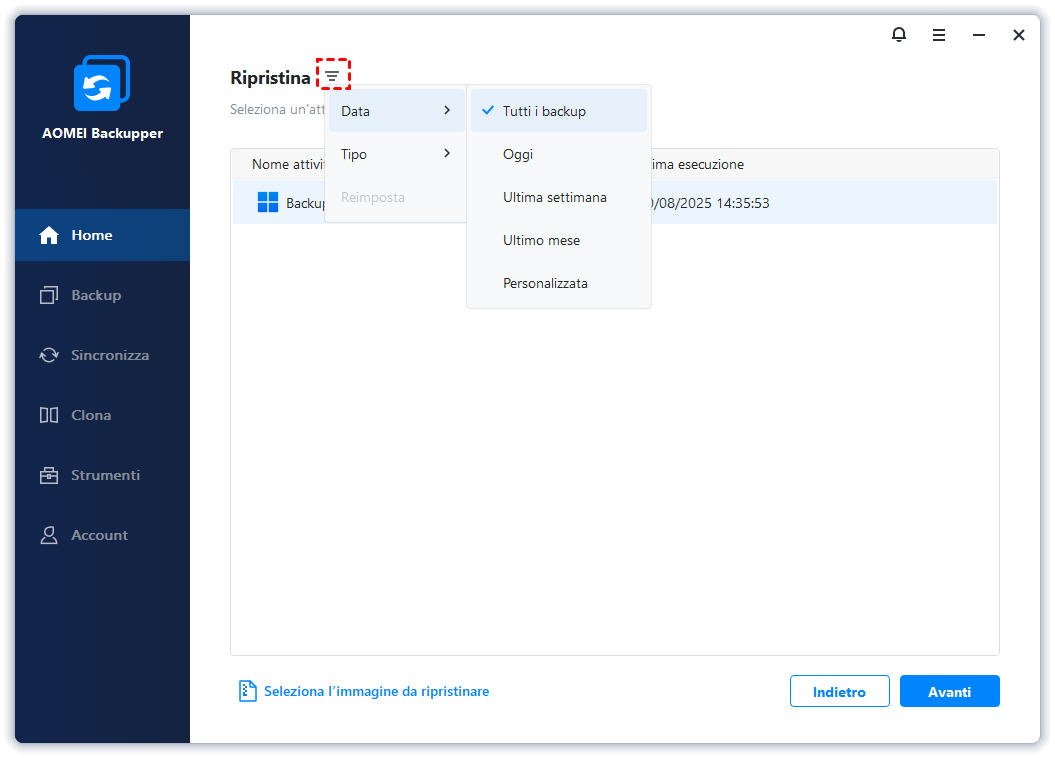Click the Strumenti toolbox icon

pyautogui.click(x=48, y=475)
